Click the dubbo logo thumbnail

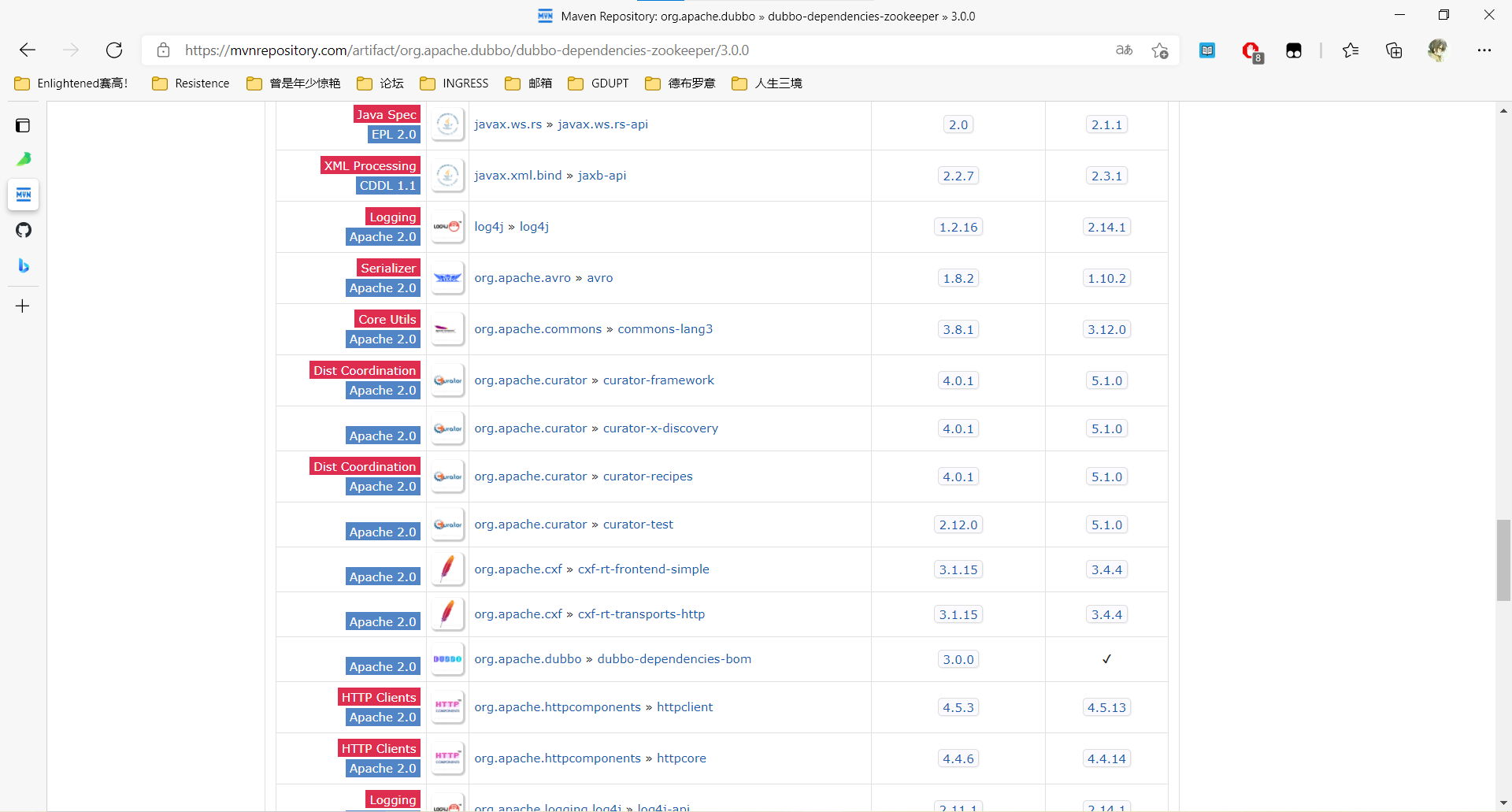click(447, 659)
